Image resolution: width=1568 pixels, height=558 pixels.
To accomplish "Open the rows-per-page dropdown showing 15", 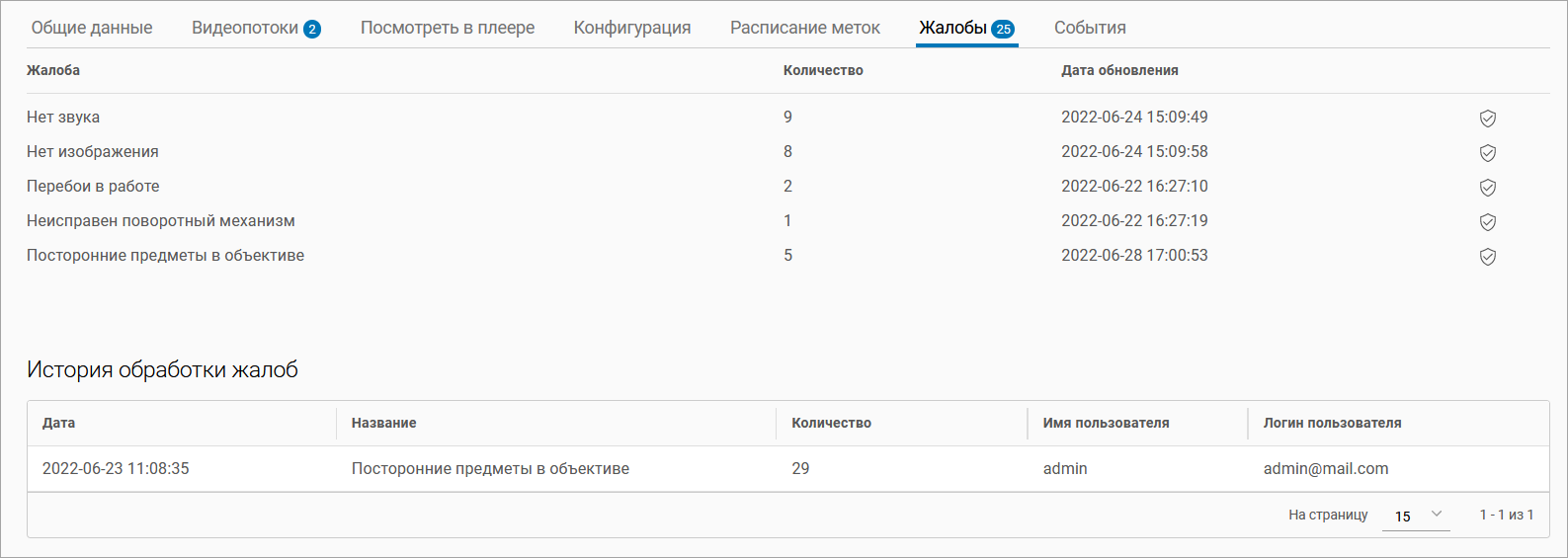I will pos(1416,516).
